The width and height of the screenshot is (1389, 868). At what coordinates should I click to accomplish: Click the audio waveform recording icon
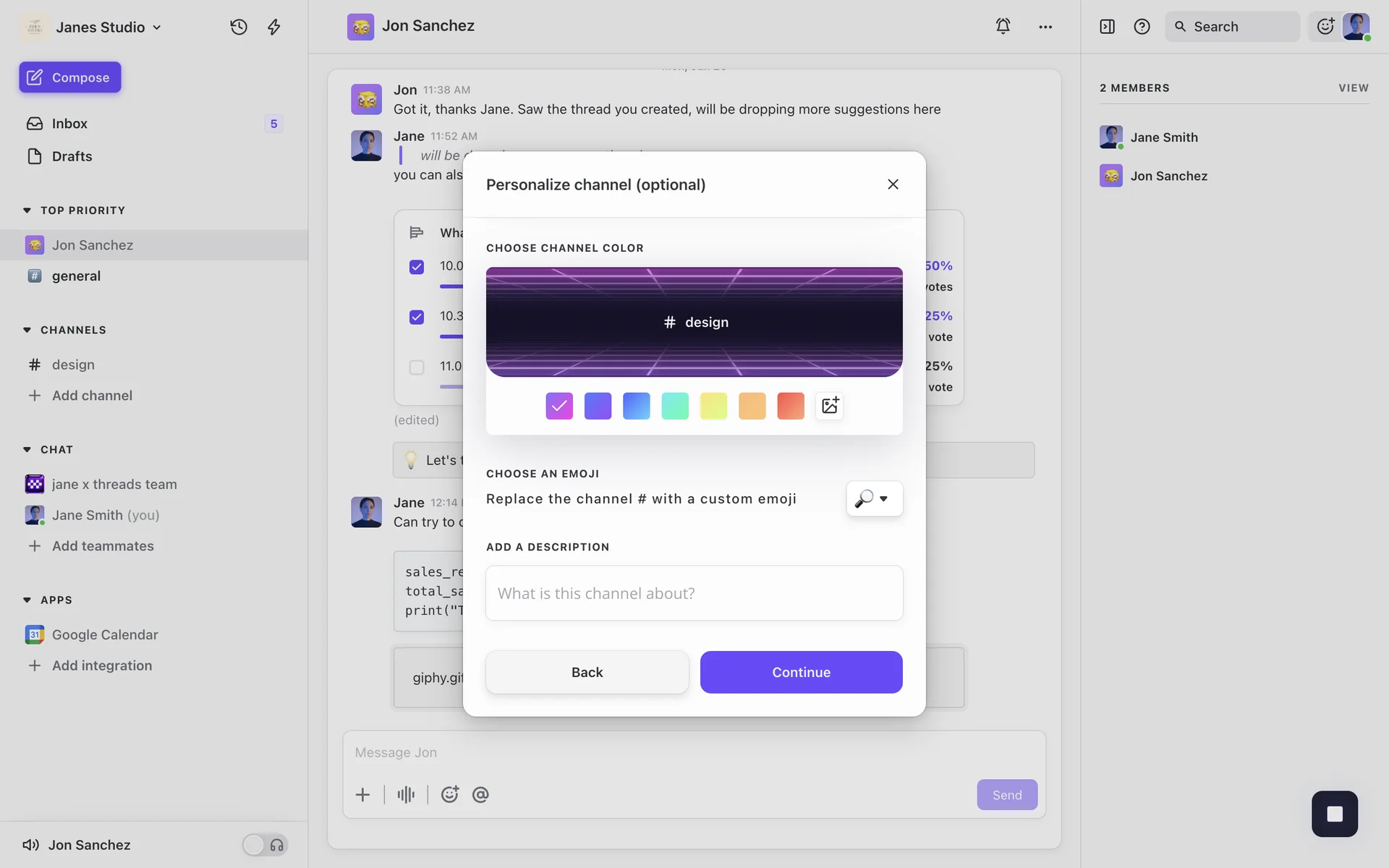(406, 794)
